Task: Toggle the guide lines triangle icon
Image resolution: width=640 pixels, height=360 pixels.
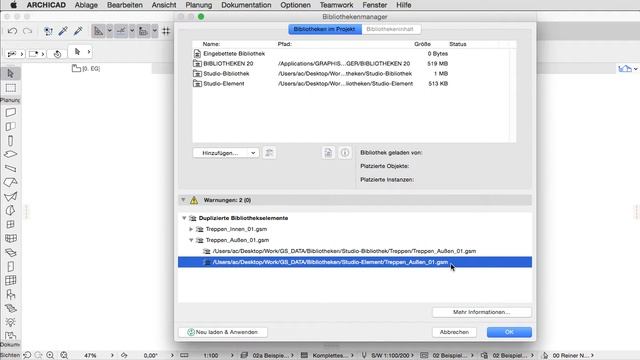Action: click(x=98, y=31)
